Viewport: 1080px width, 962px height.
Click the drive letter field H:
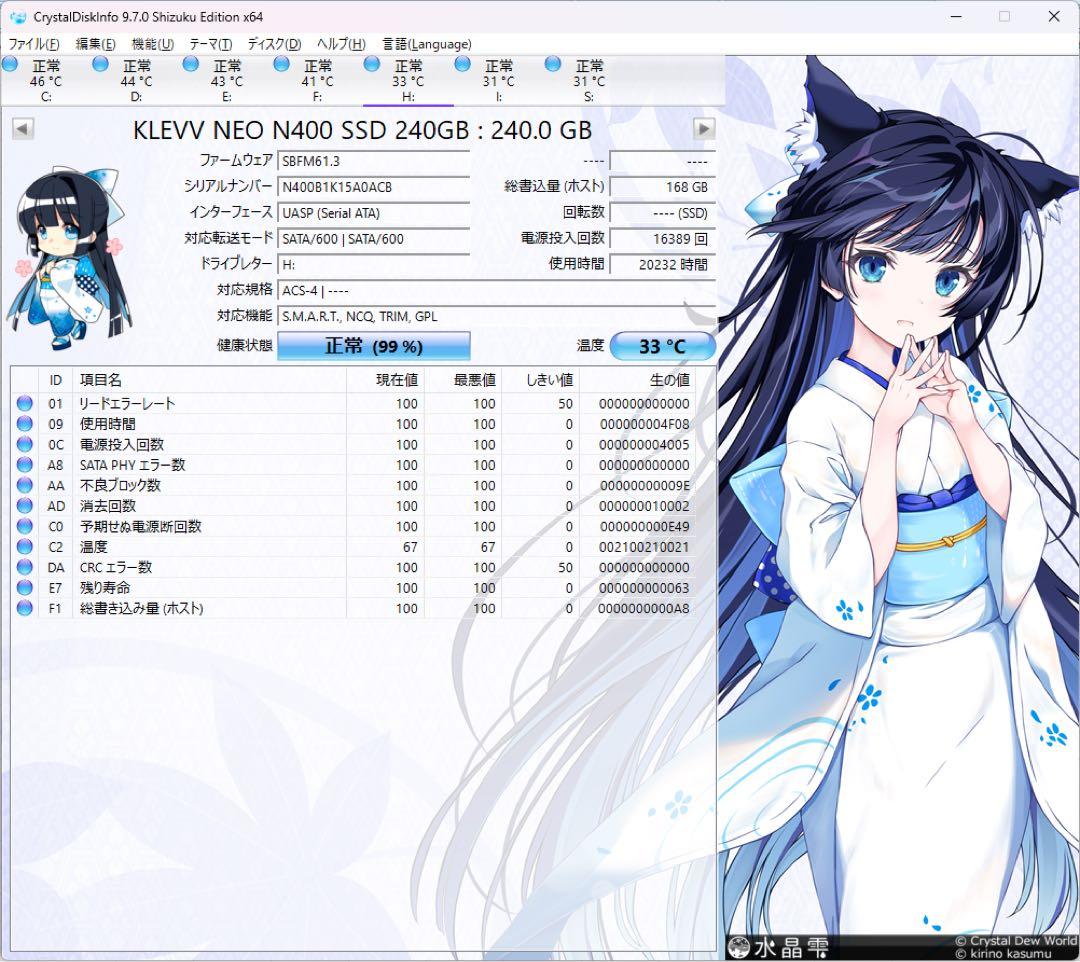[373, 264]
